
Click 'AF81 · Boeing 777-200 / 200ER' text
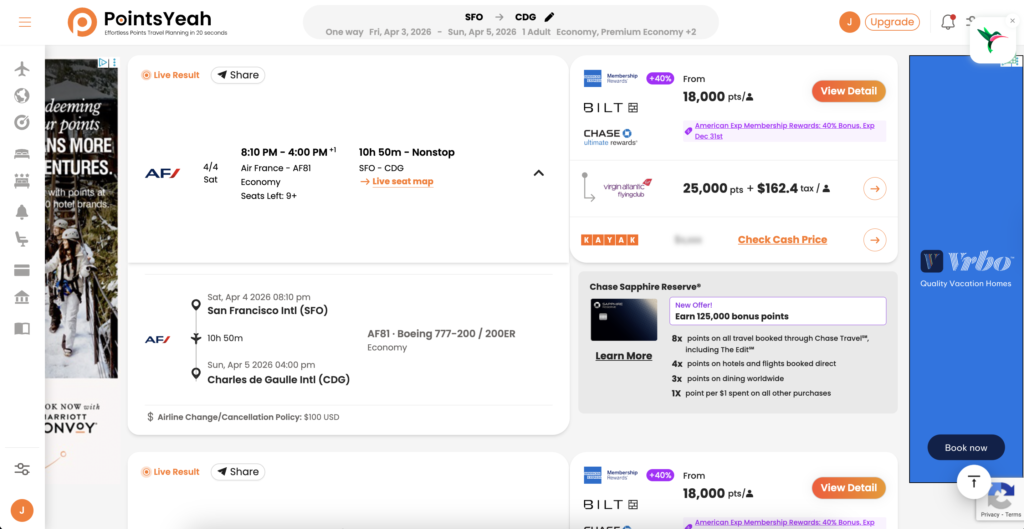(441, 334)
